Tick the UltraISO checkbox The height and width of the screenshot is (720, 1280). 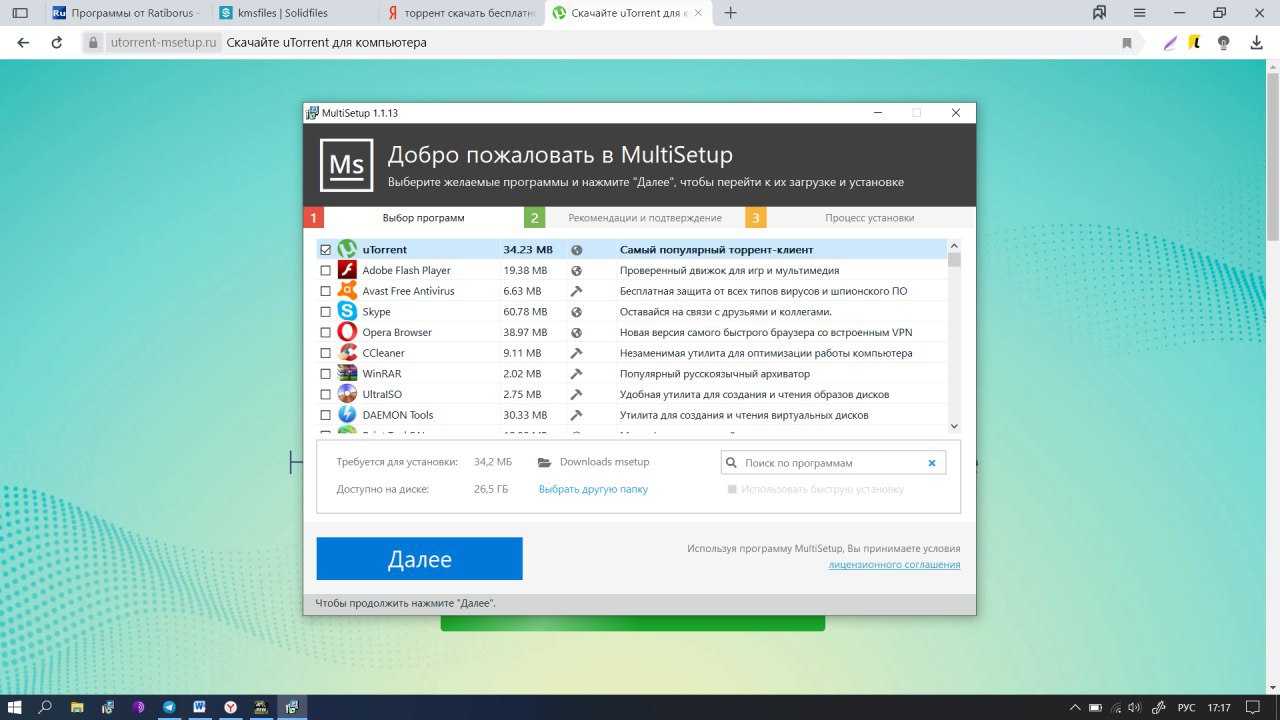click(x=325, y=394)
